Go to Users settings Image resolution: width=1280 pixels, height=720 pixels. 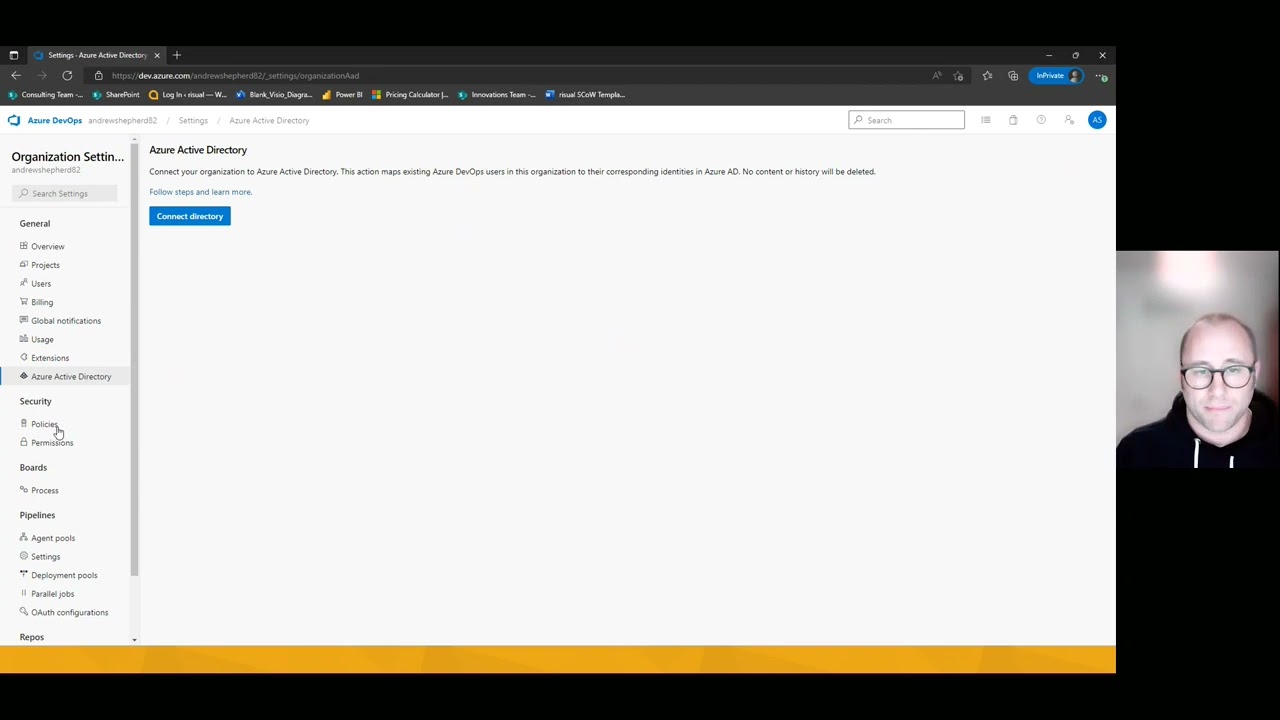(x=41, y=284)
